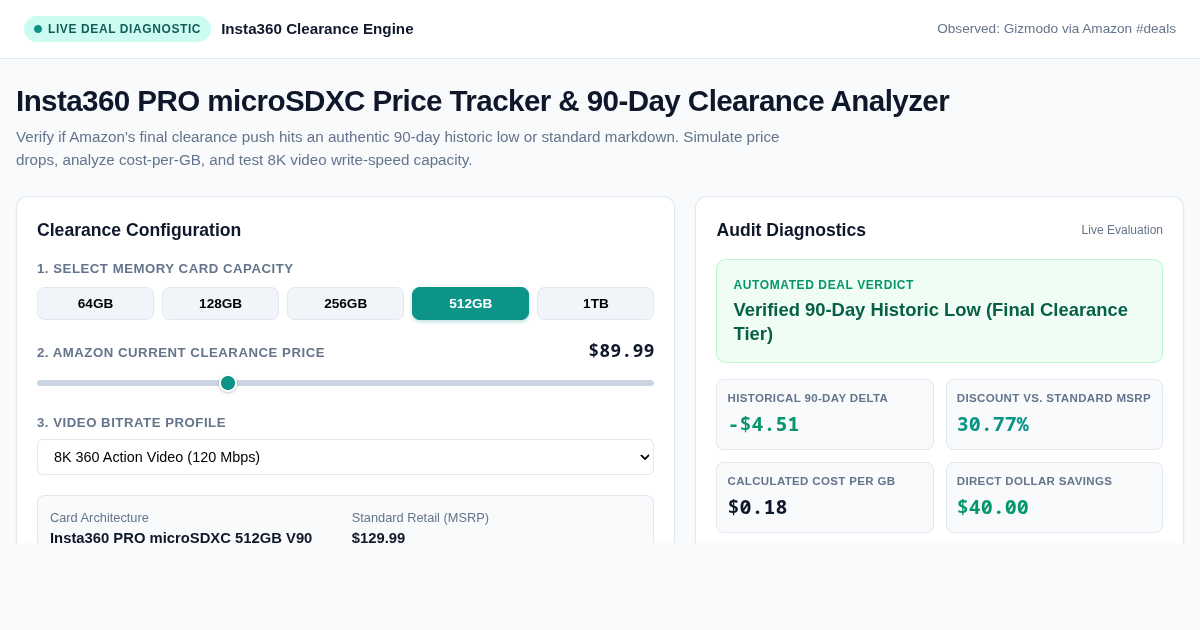Click the 30.77% discount value
This screenshot has height=630, width=1200.
992,424
